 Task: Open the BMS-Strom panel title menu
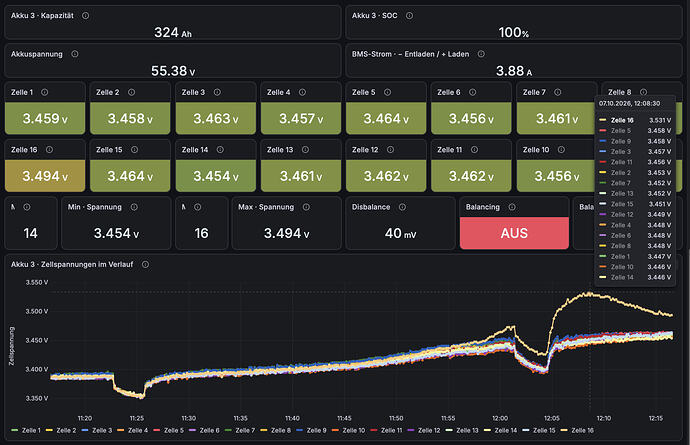(x=410, y=54)
